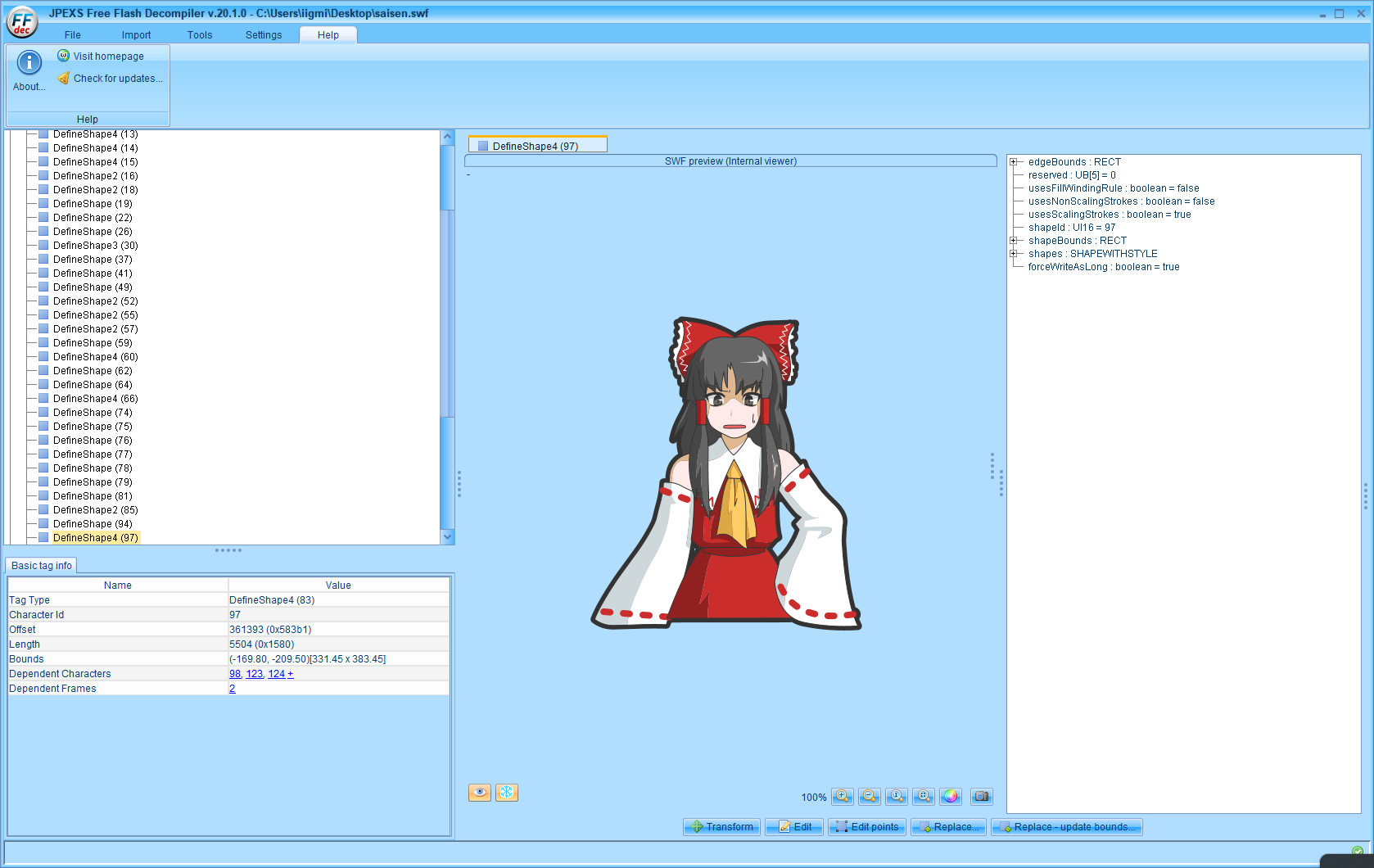
Task: Select the shapeId : UI16 = 97 row
Action: click(1072, 228)
